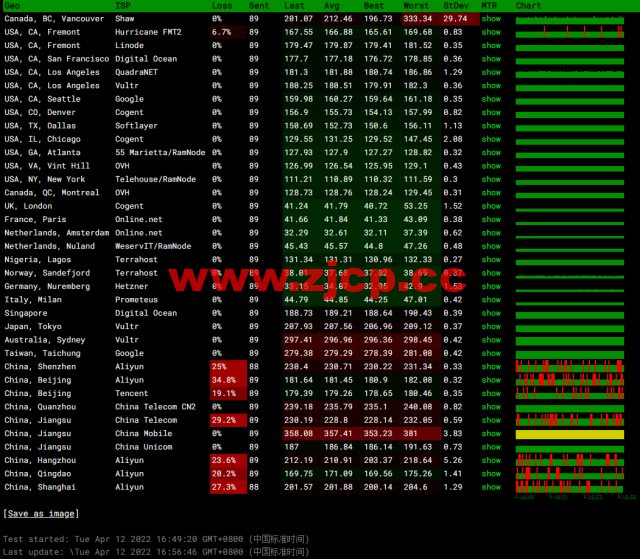Click the StDev column header
This screenshot has height=559, width=640.
coord(456,6)
